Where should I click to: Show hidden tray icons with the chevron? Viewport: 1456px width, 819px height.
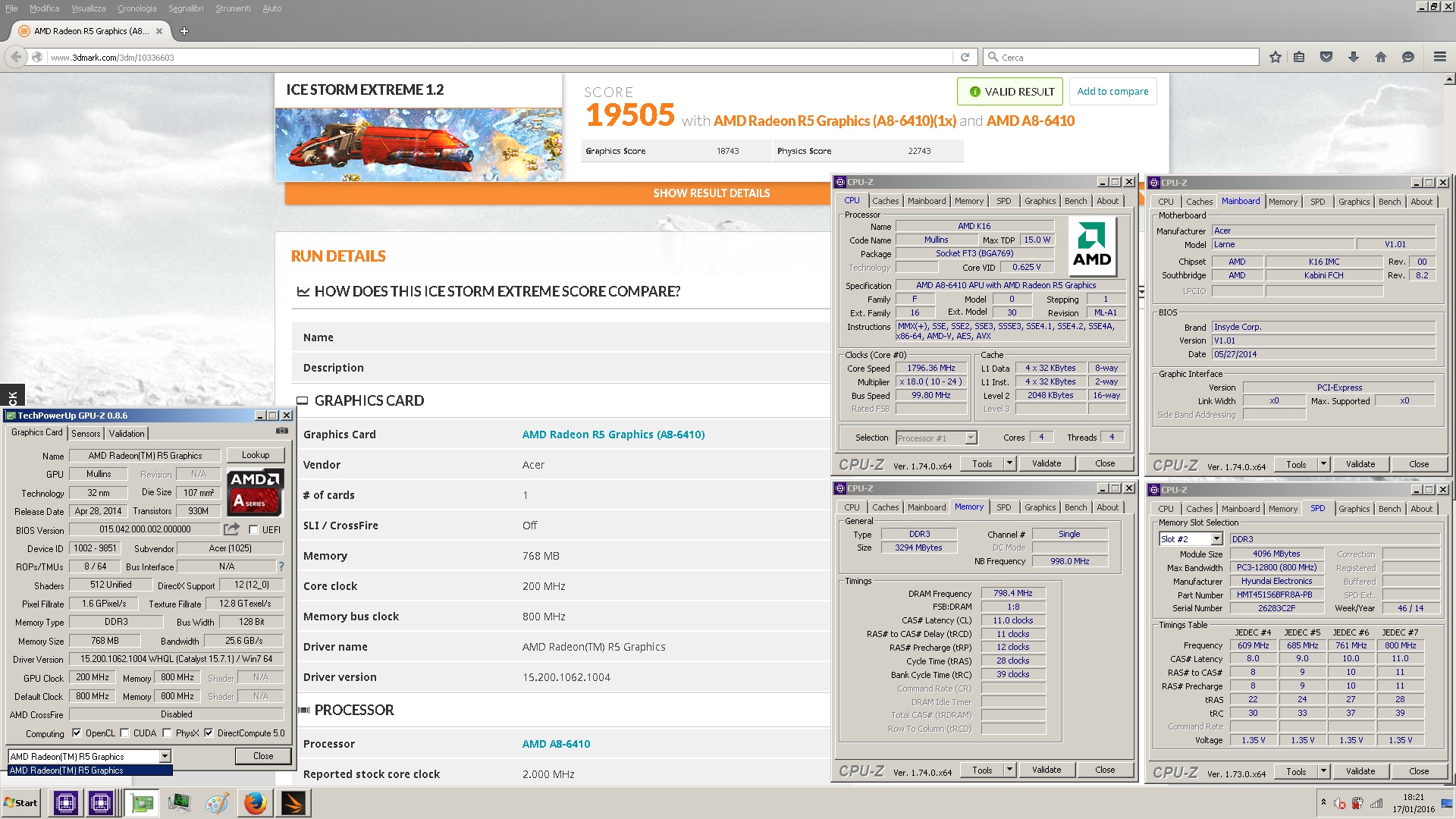[1323, 802]
